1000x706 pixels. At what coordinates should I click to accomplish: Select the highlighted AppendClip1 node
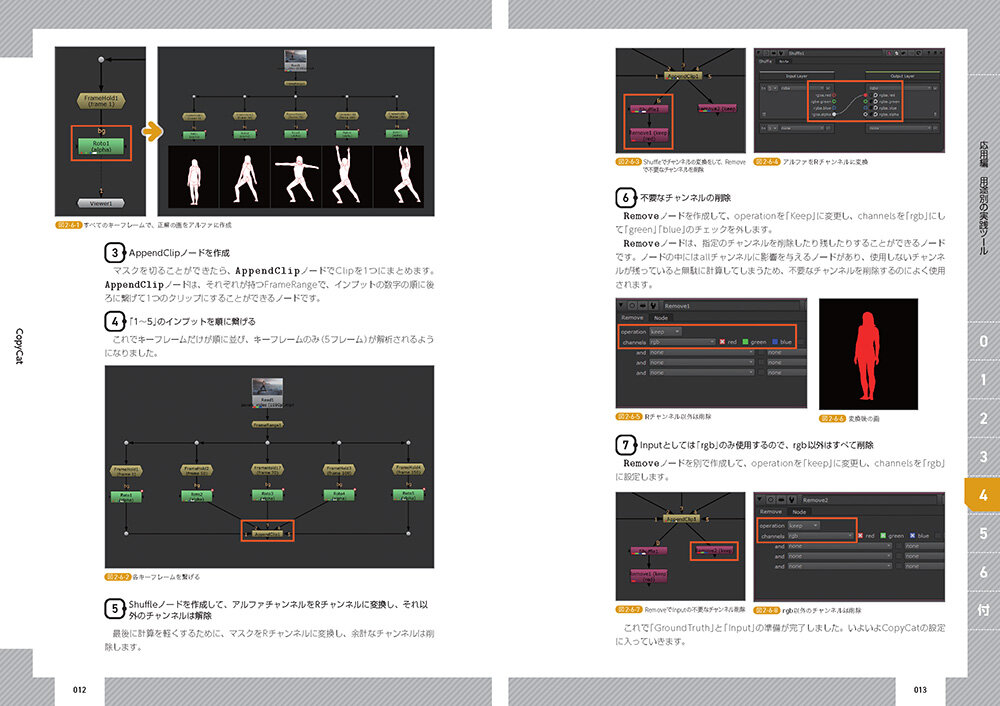pos(268,532)
